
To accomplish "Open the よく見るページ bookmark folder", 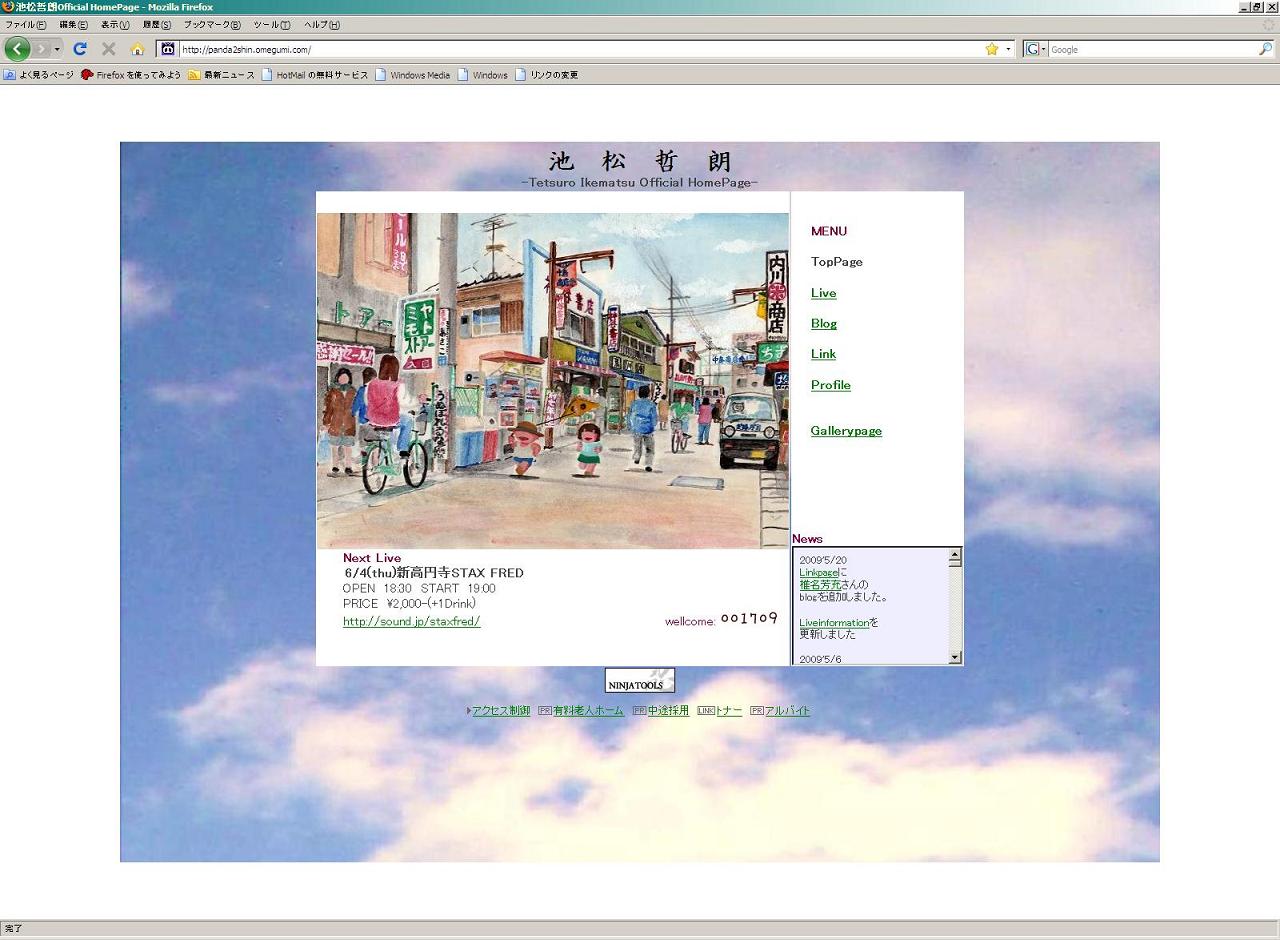I will pyautogui.click(x=38, y=75).
